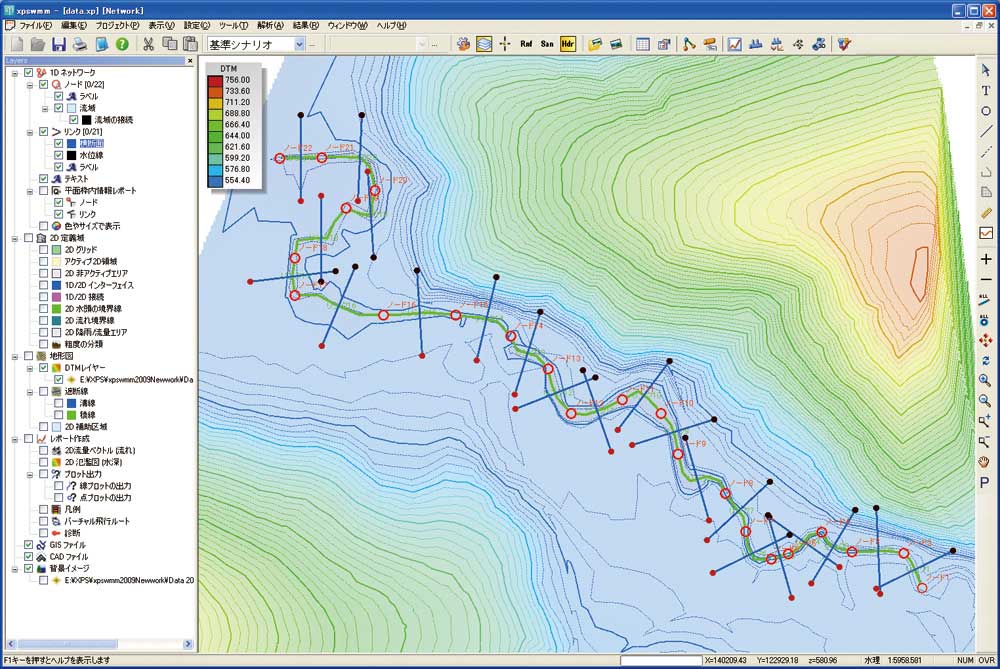Collapse the 地形図 tree node
The width and height of the screenshot is (1000, 669).
15,356
